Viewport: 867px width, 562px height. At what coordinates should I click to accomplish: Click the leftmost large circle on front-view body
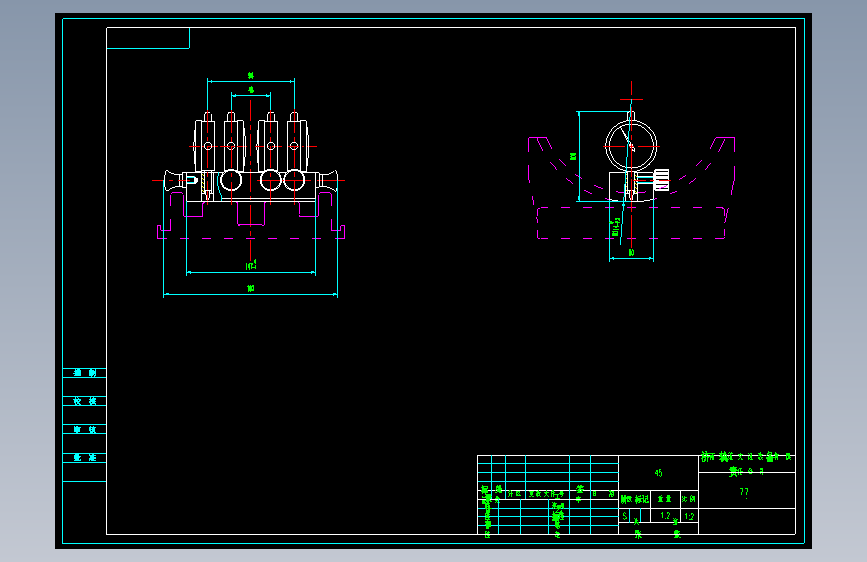click(231, 180)
